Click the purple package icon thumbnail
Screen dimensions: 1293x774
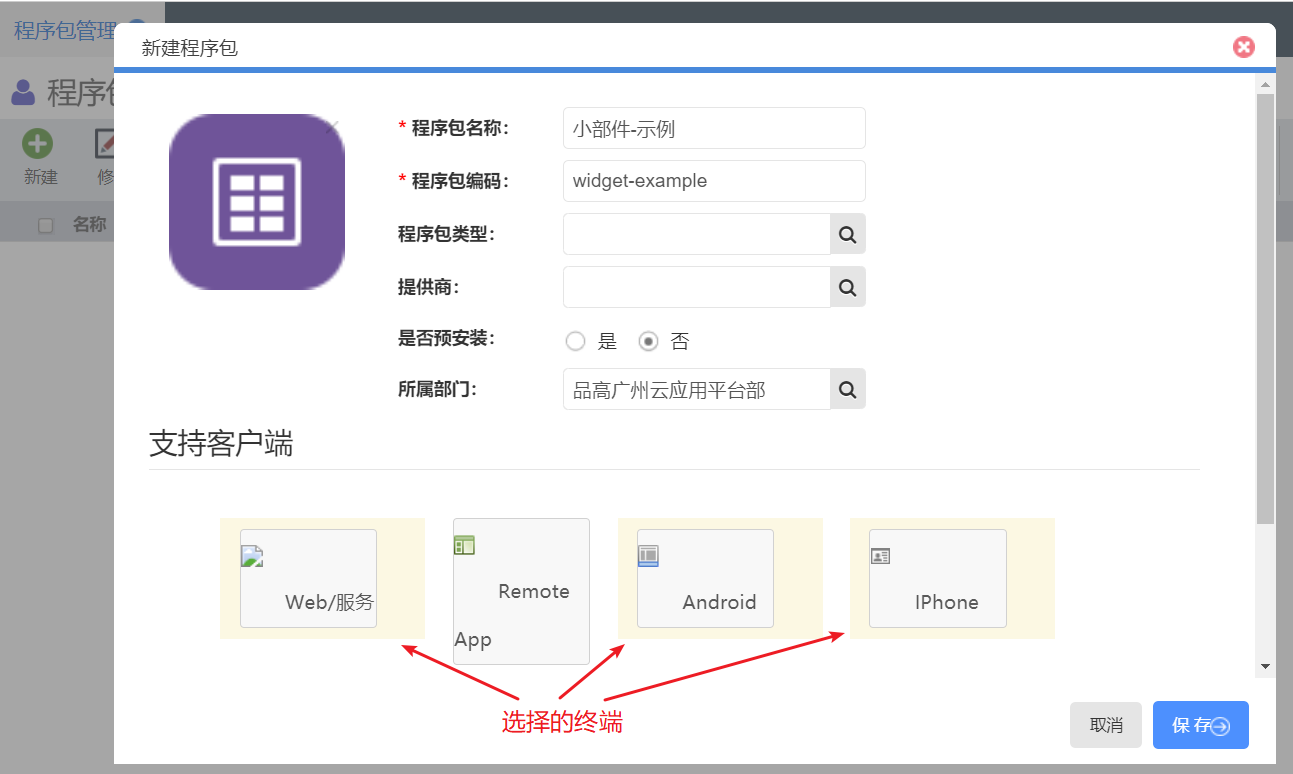pyautogui.click(x=257, y=202)
